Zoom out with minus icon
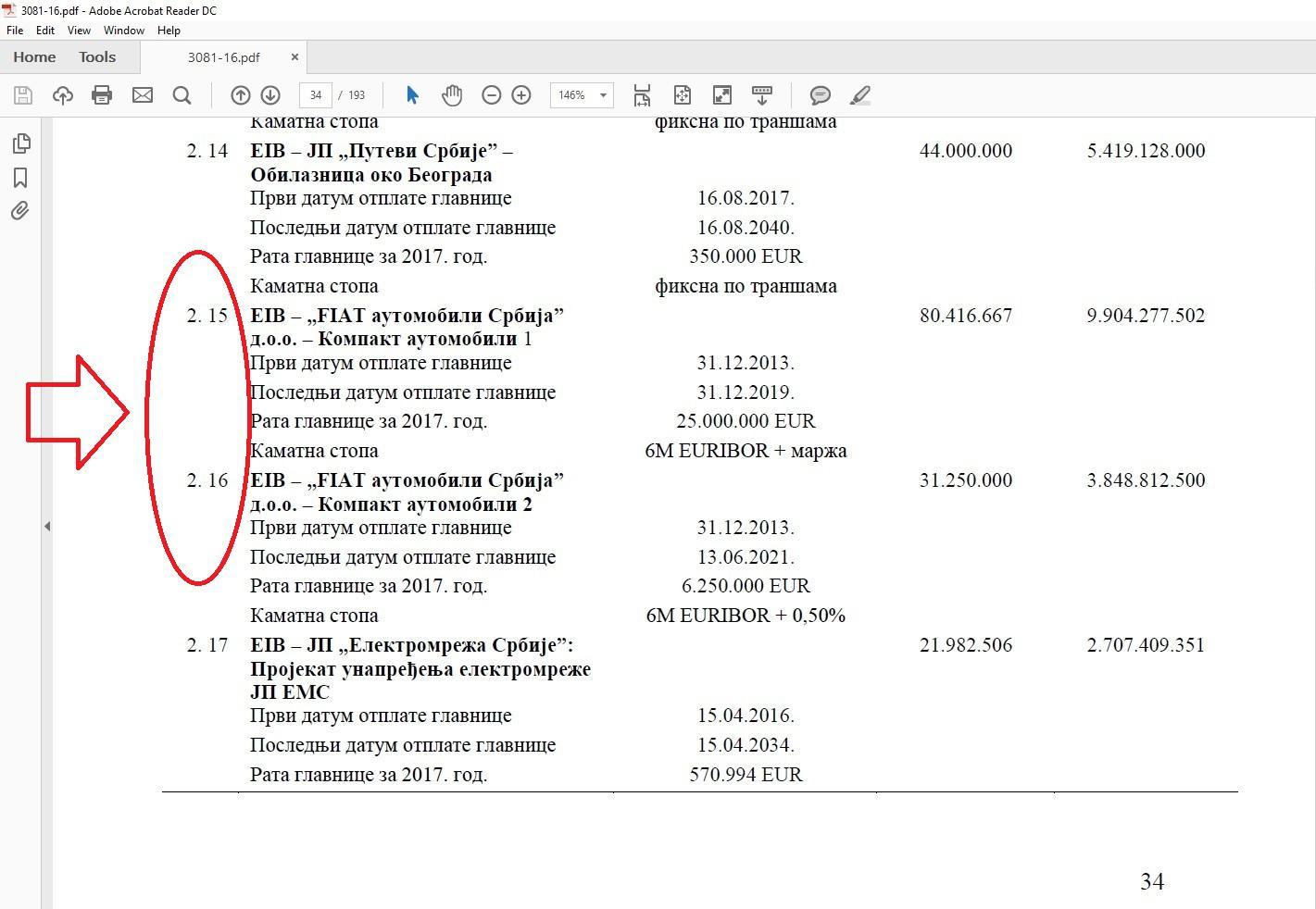Viewport: 1316px width, 909px height. click(x=492, y=95)
